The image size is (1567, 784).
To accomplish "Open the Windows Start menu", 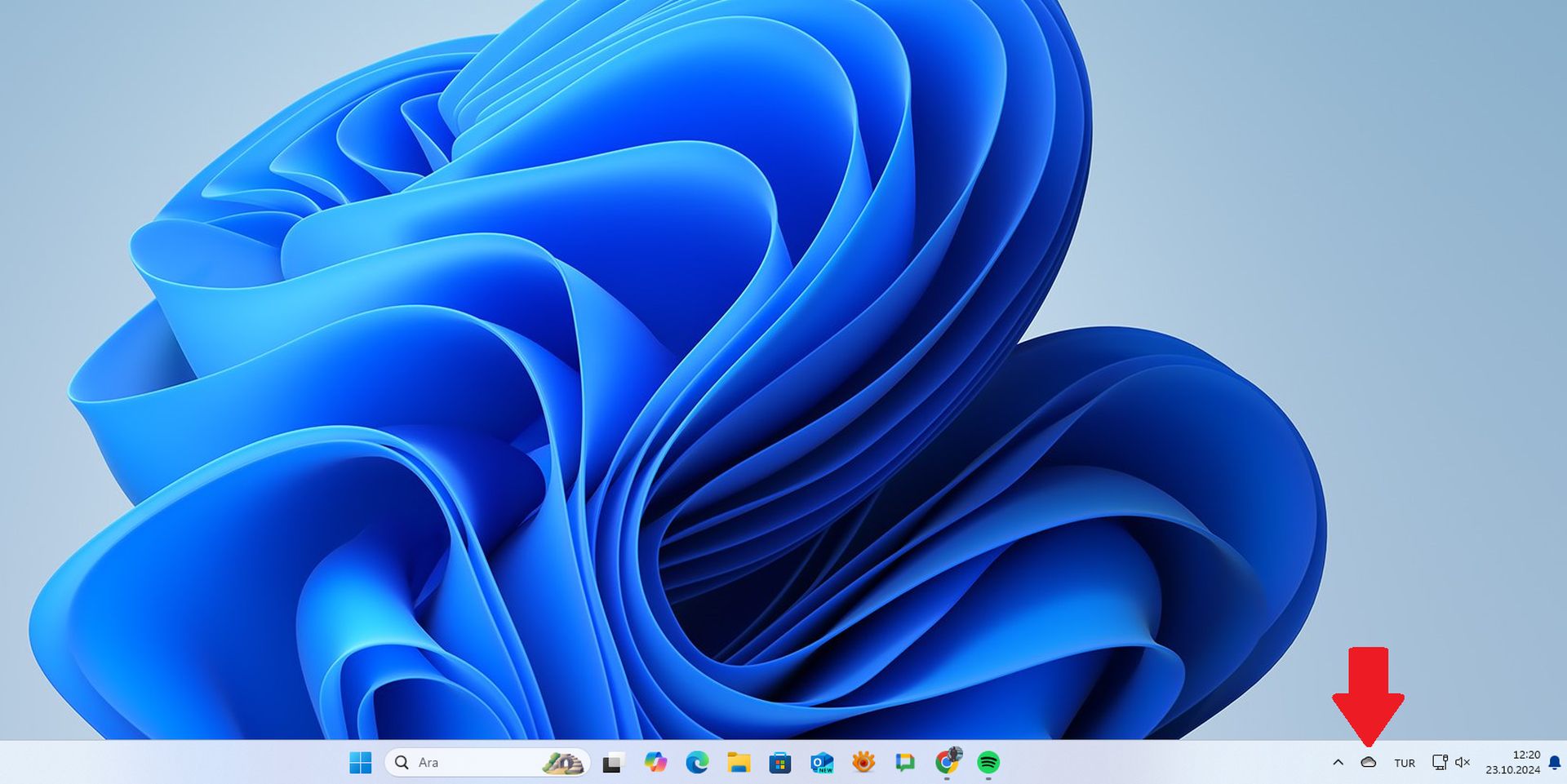I will pyautogui.click(x=360, y=763).
